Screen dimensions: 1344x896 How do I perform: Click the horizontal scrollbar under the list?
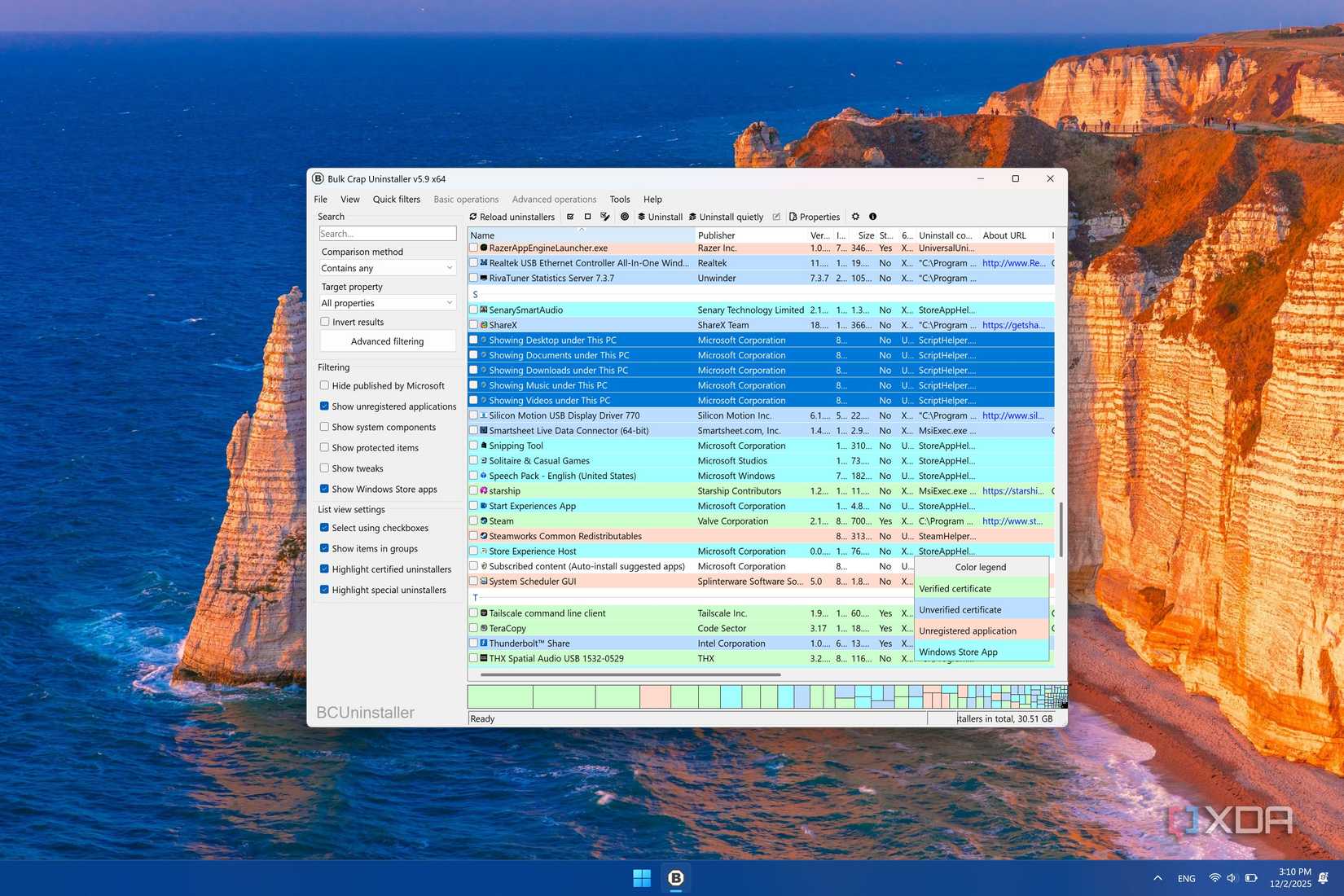(630, 674)
